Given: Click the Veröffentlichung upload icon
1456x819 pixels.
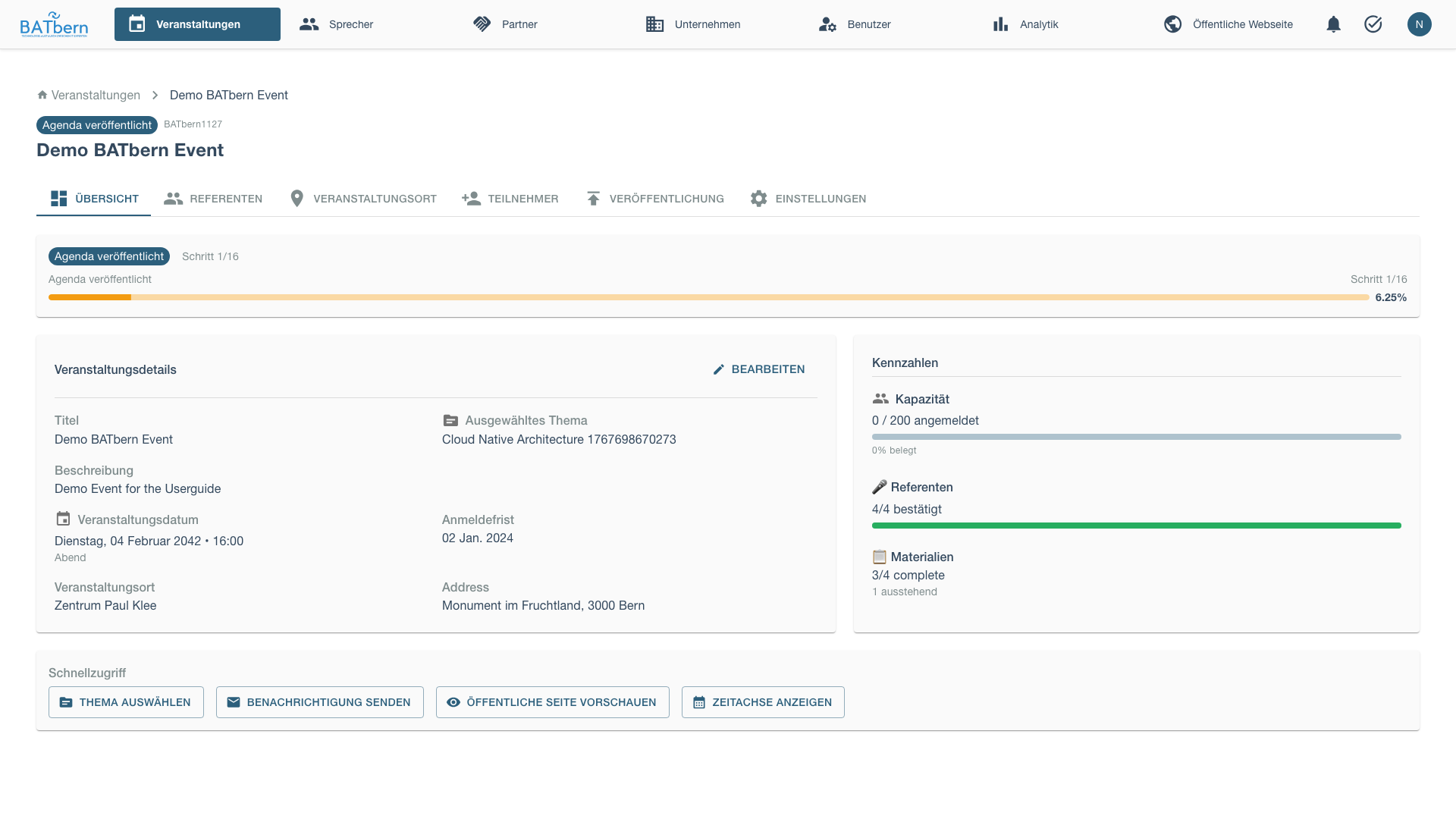Looking at the screenshot, I should click(594, 199).
